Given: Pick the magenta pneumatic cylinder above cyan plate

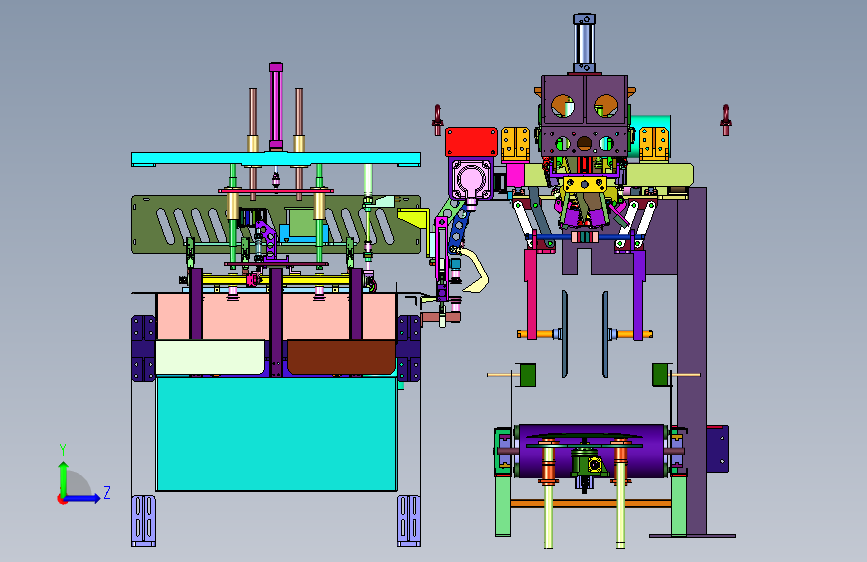Looking at the screenshot, I should 276,106.
